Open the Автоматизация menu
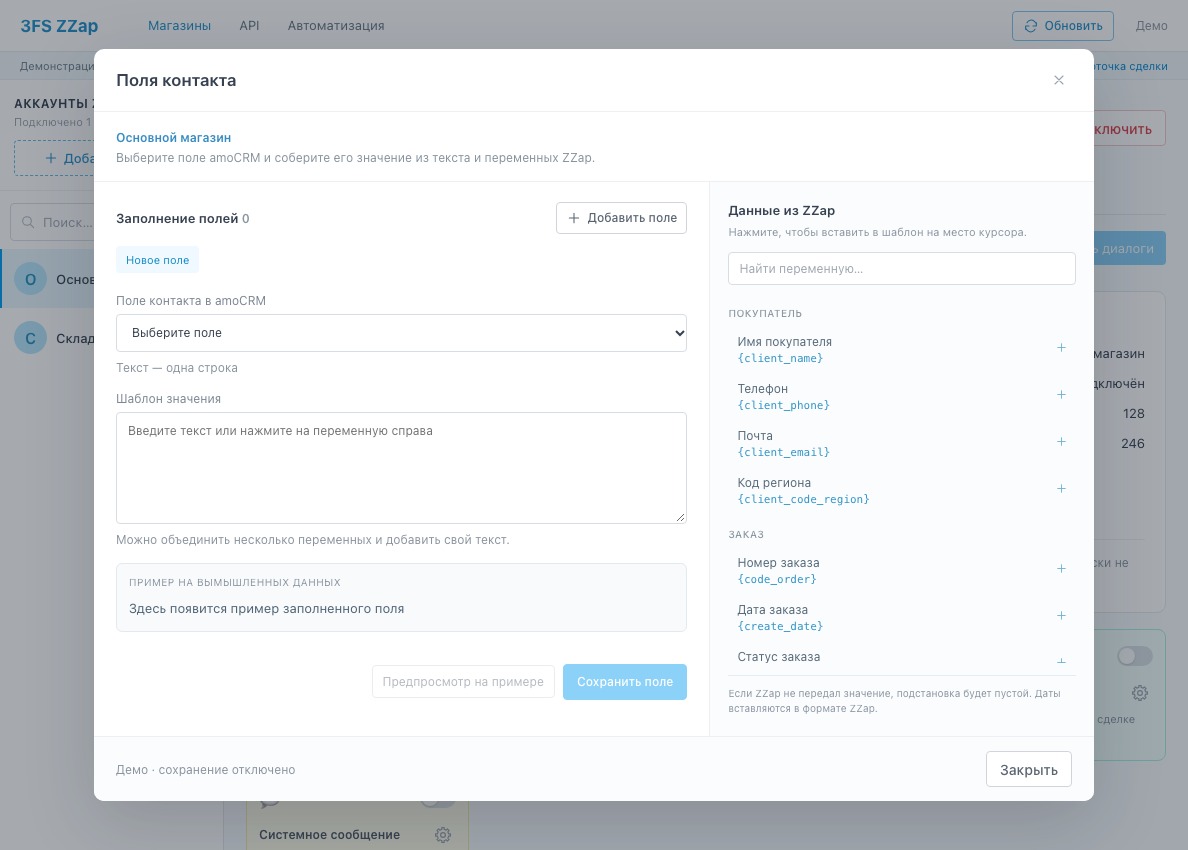The image size is (1188, 850). (x=336, y=26)
